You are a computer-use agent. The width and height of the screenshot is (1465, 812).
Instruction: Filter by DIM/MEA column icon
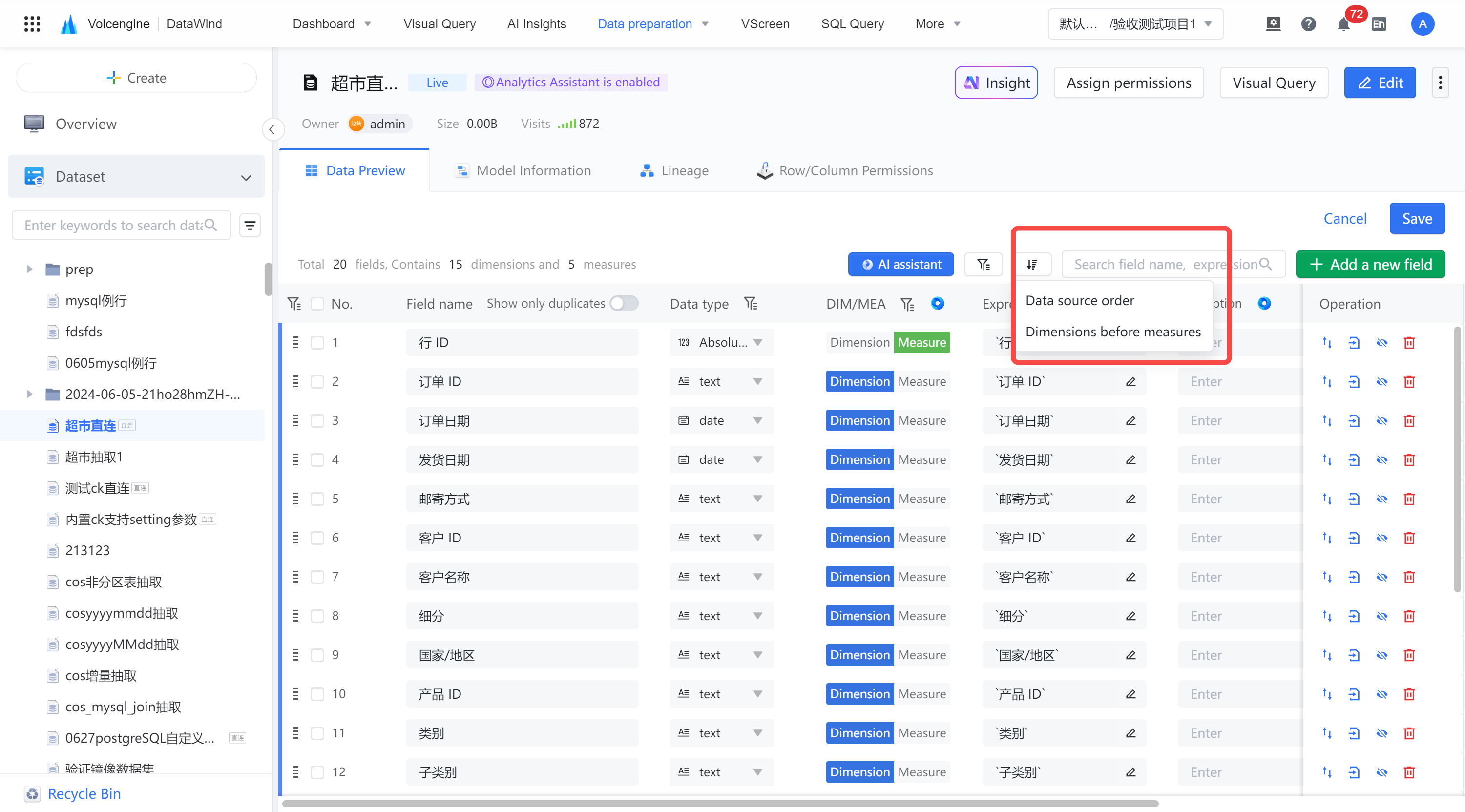[x=907, y=304]
